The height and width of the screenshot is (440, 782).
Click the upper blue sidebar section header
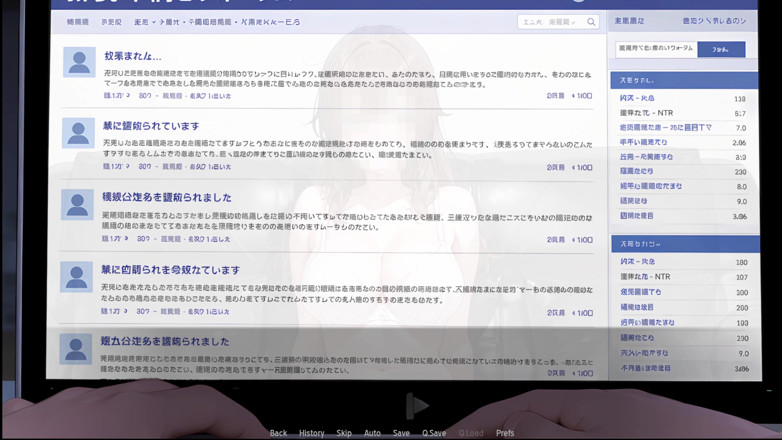684,80
